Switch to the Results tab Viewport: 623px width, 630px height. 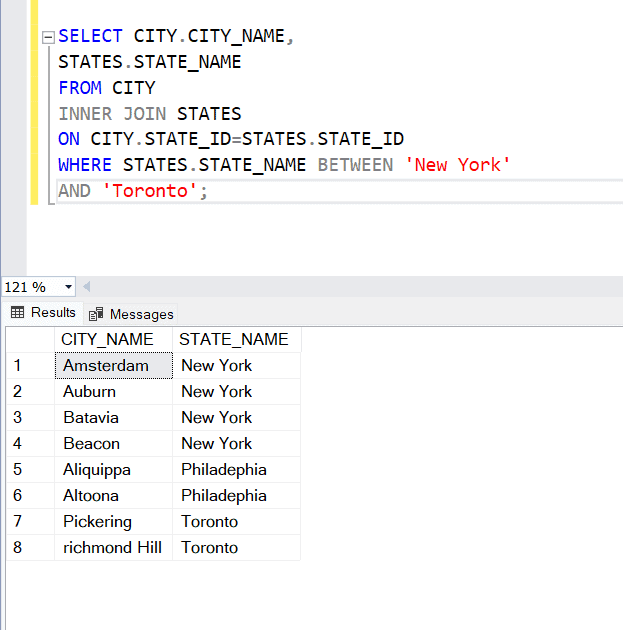pyautogui.click(x=43, y=313)
